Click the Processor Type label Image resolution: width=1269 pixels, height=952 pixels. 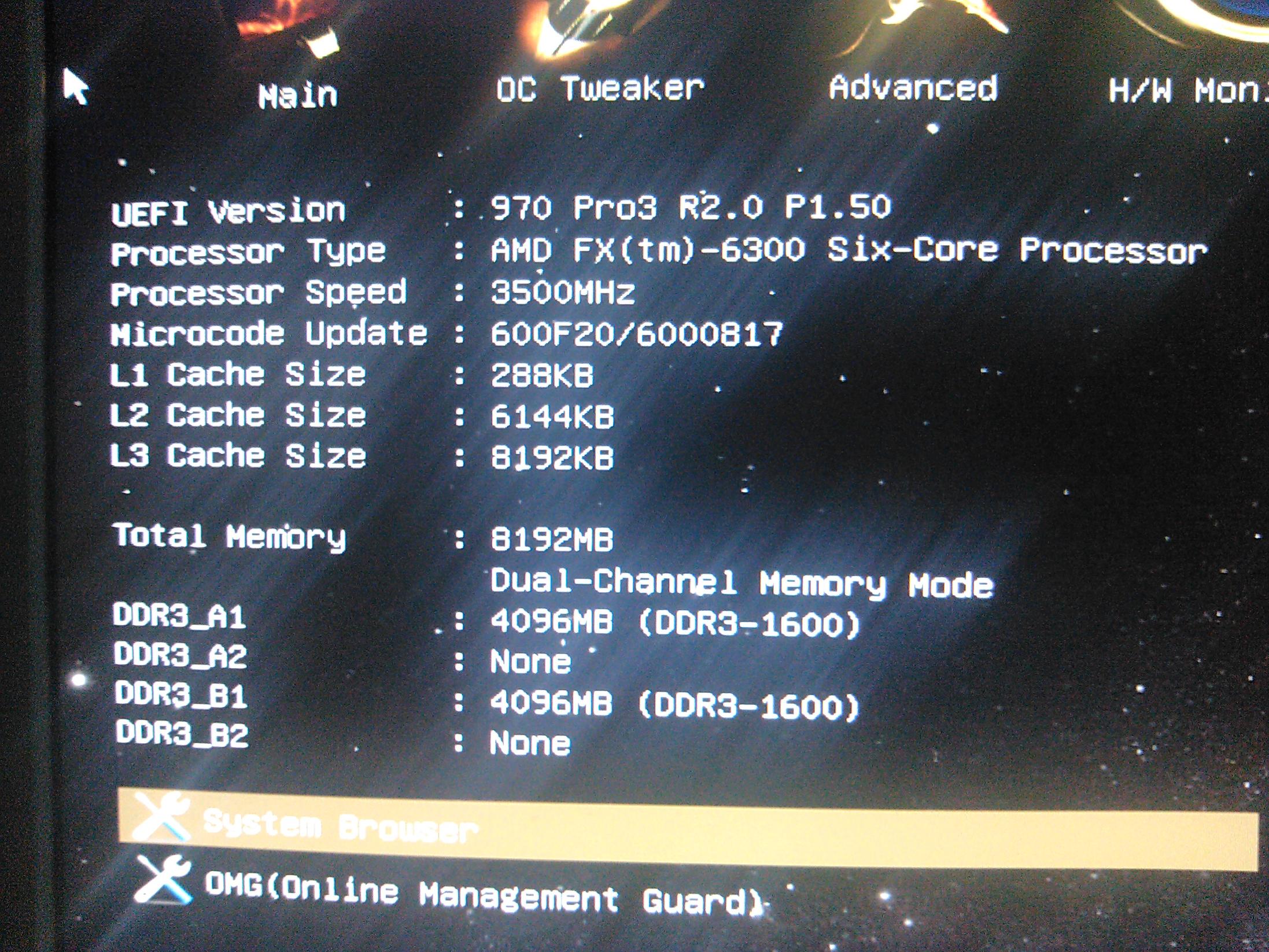point(249,252)
